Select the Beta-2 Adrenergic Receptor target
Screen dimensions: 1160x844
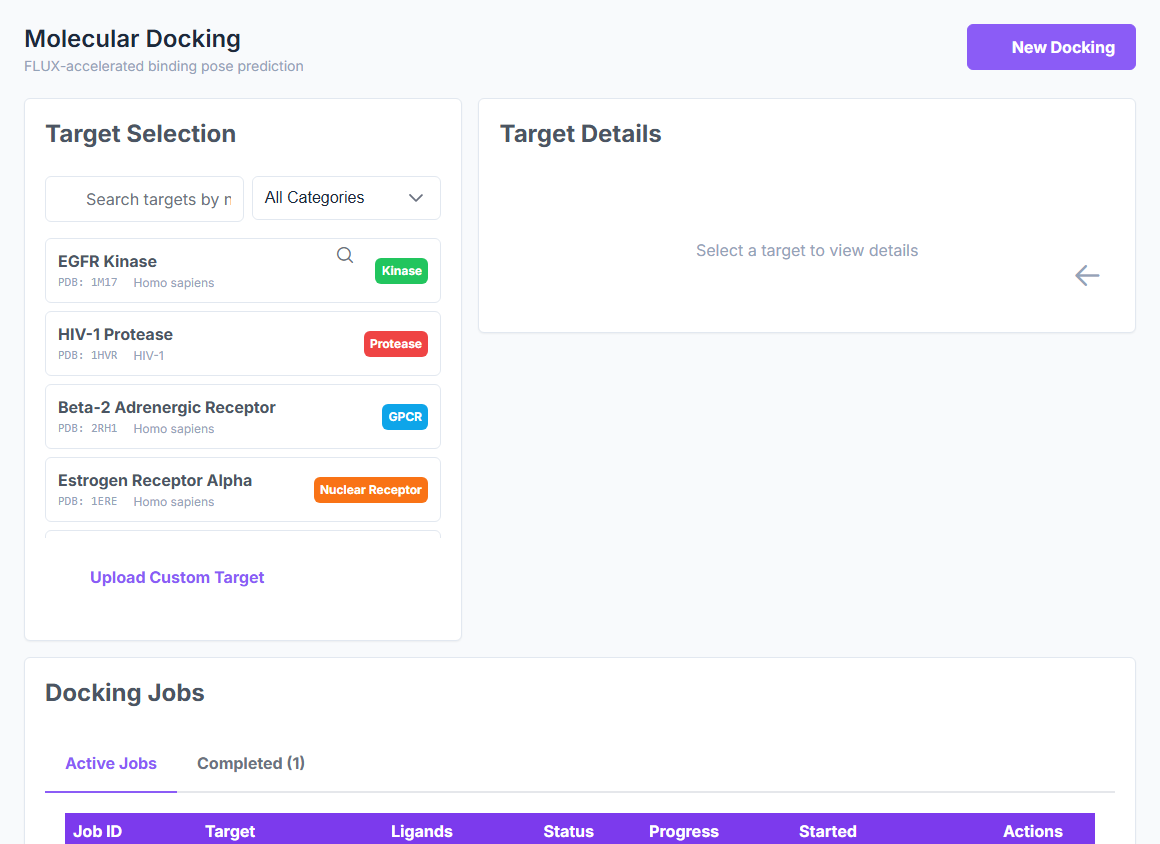click(243, 416)
